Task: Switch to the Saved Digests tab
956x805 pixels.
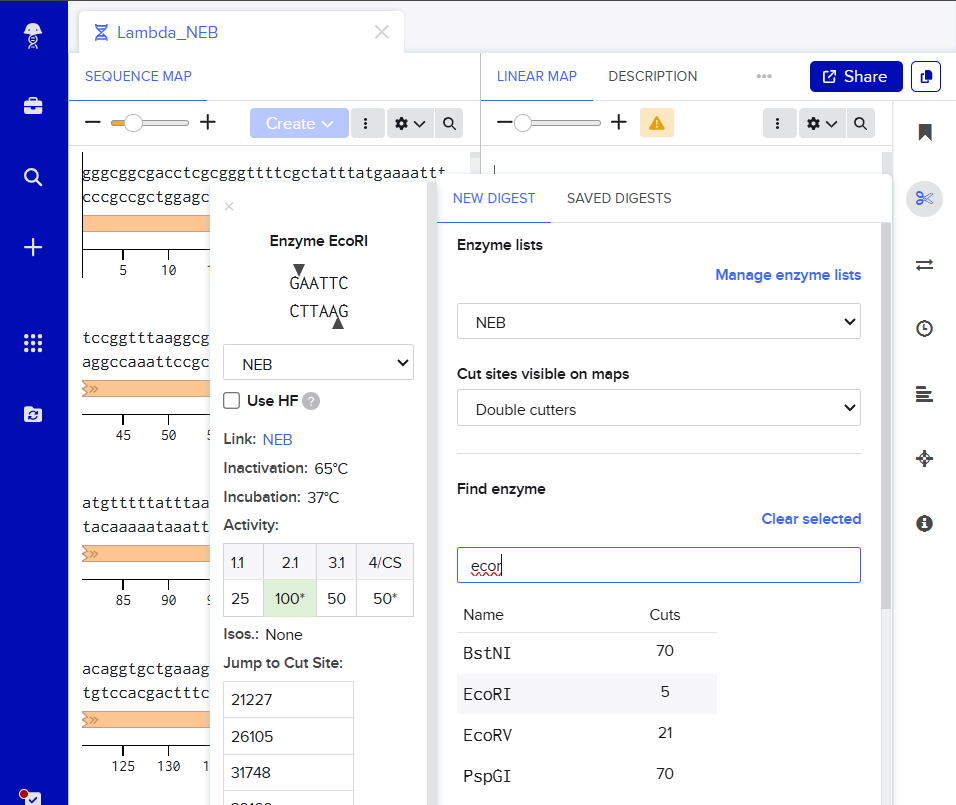Action: [618, 198]
